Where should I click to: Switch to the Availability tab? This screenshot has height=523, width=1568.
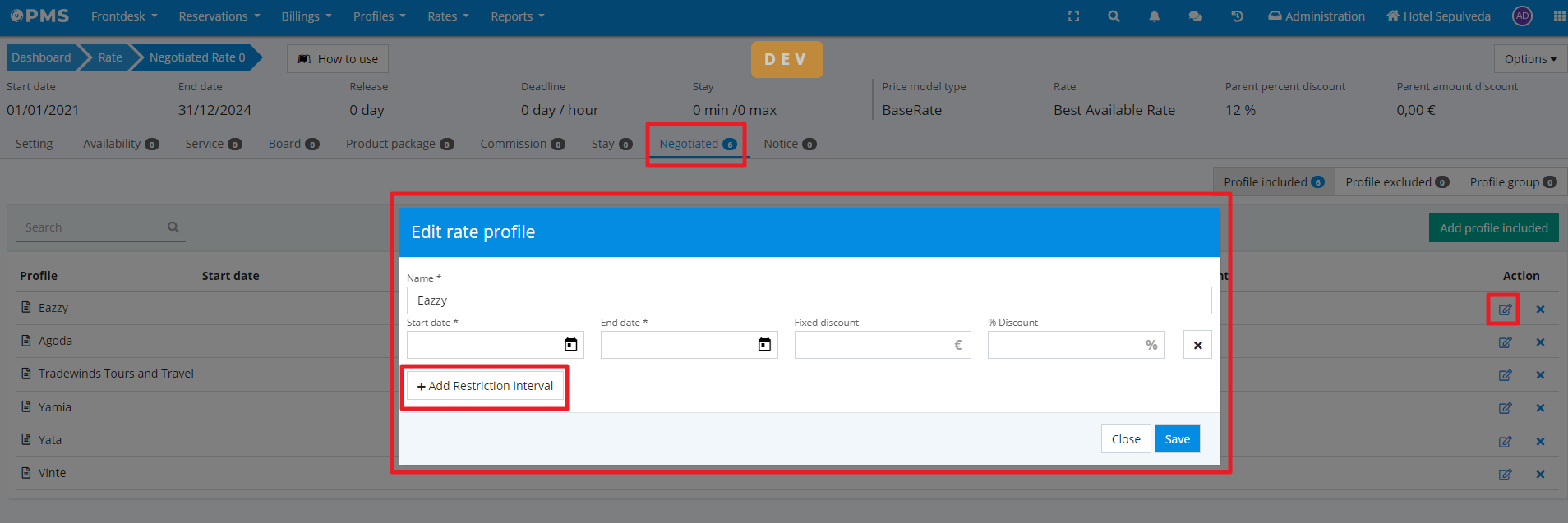pos(120,144)
